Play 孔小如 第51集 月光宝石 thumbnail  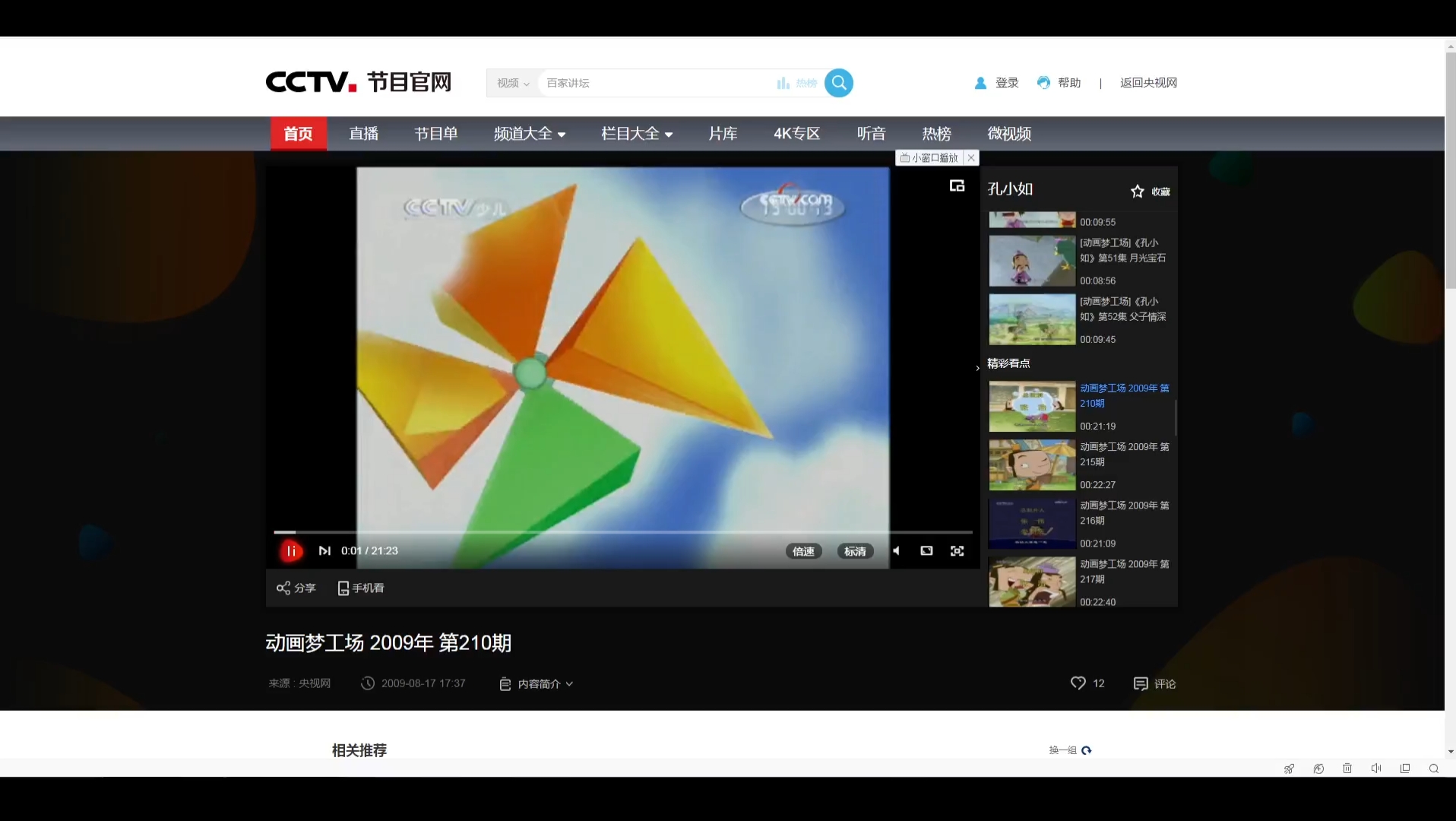[1032, 261]
